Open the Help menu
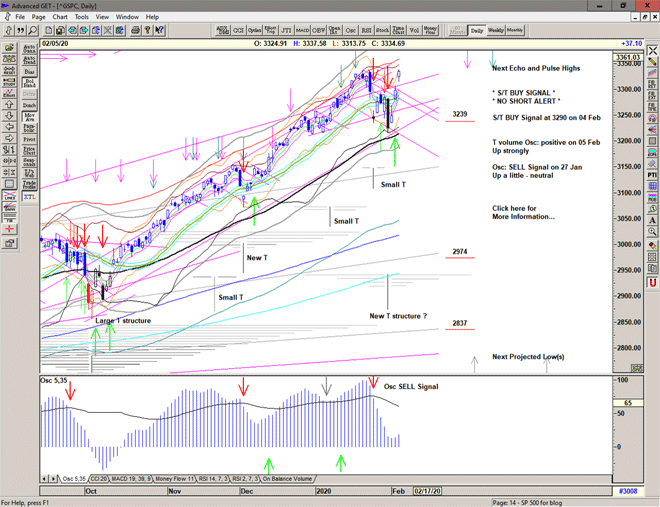The height and width of the screenshot is (507, 660). [x=152, y=17]
